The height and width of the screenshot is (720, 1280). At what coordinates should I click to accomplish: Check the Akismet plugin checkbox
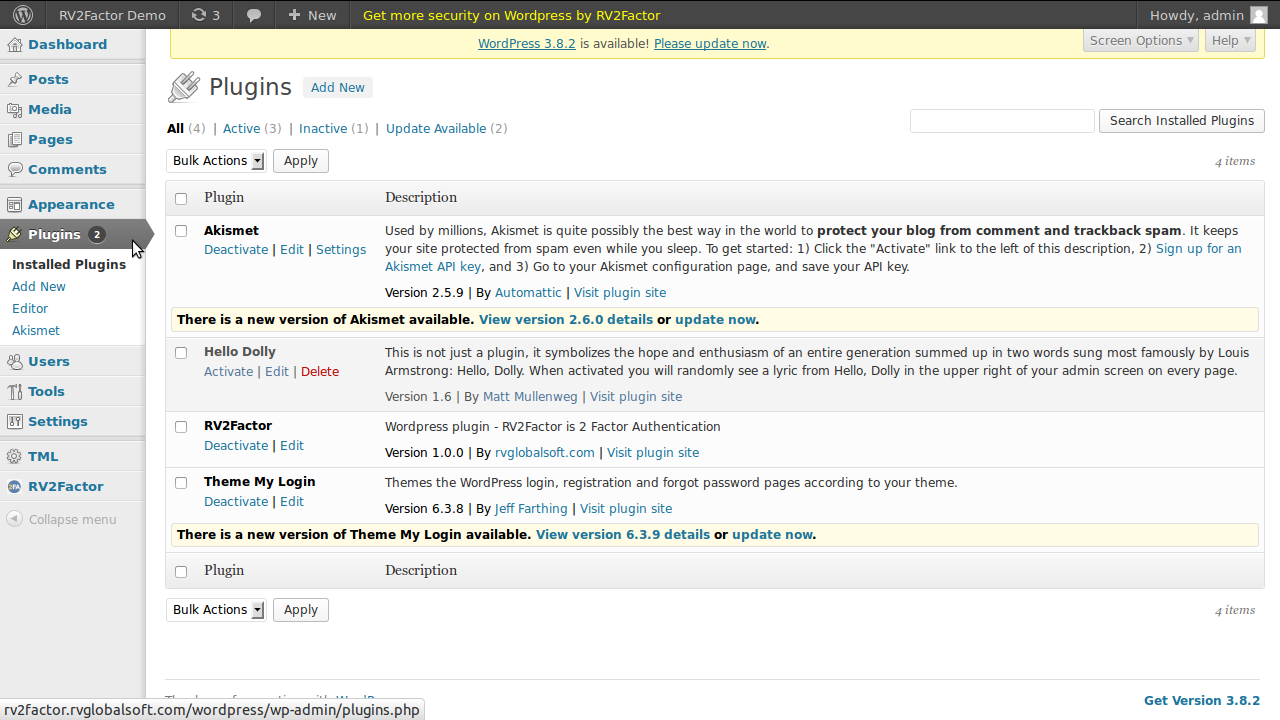click(x=181, y=231)
